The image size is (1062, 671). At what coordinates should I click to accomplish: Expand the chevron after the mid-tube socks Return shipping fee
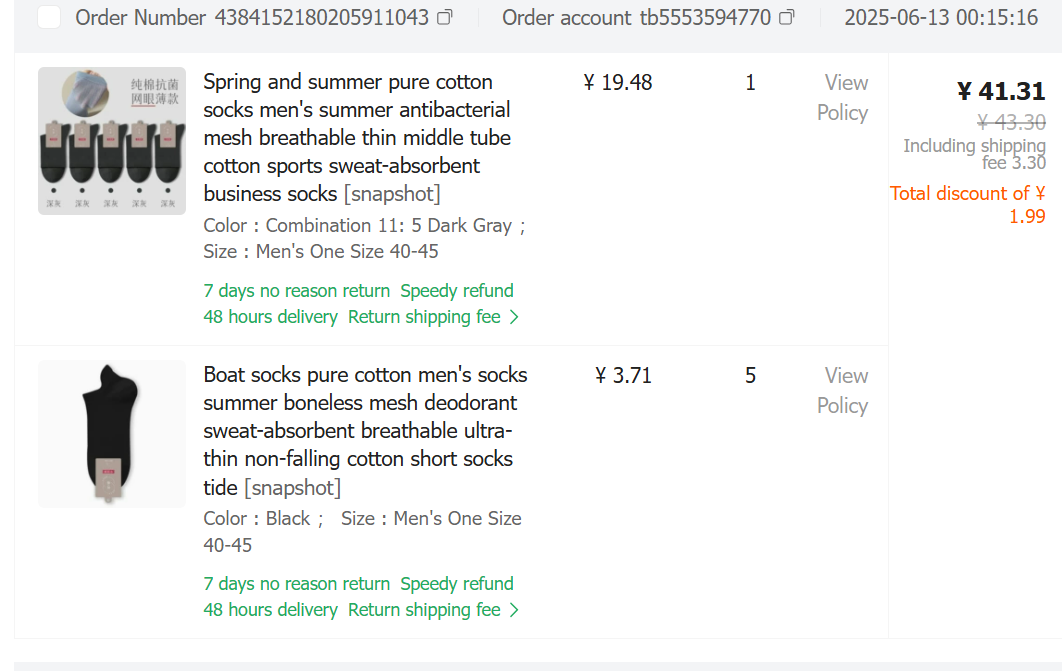(x=514, y=317)
